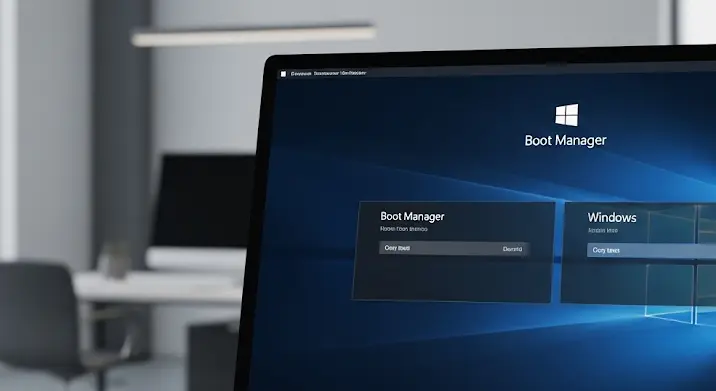Click the window title text beside the square icon

(x=328, y=73)
